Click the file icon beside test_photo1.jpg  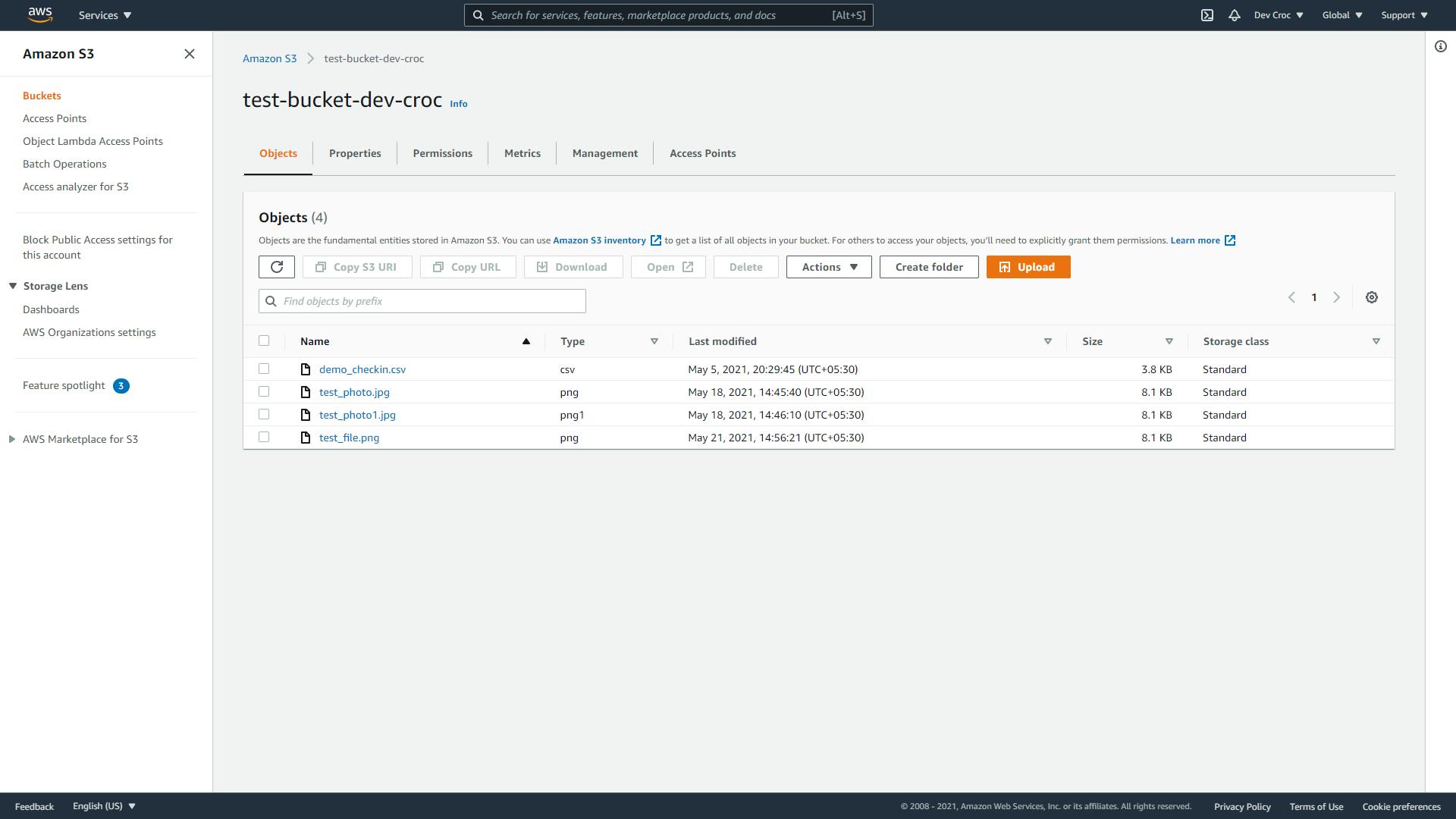[x=306, y=415]
